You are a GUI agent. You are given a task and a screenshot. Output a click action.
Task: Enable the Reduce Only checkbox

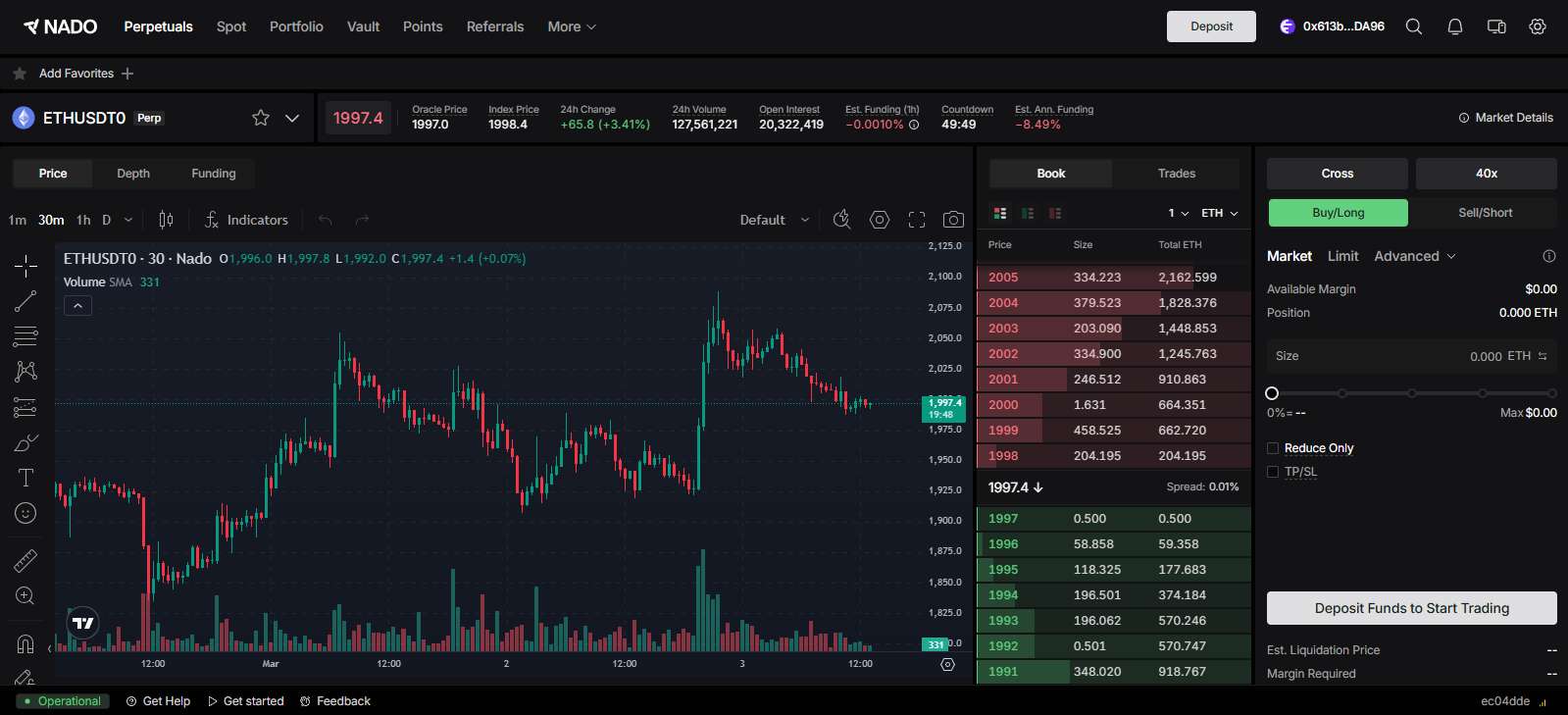click(x=1273, y=448)
